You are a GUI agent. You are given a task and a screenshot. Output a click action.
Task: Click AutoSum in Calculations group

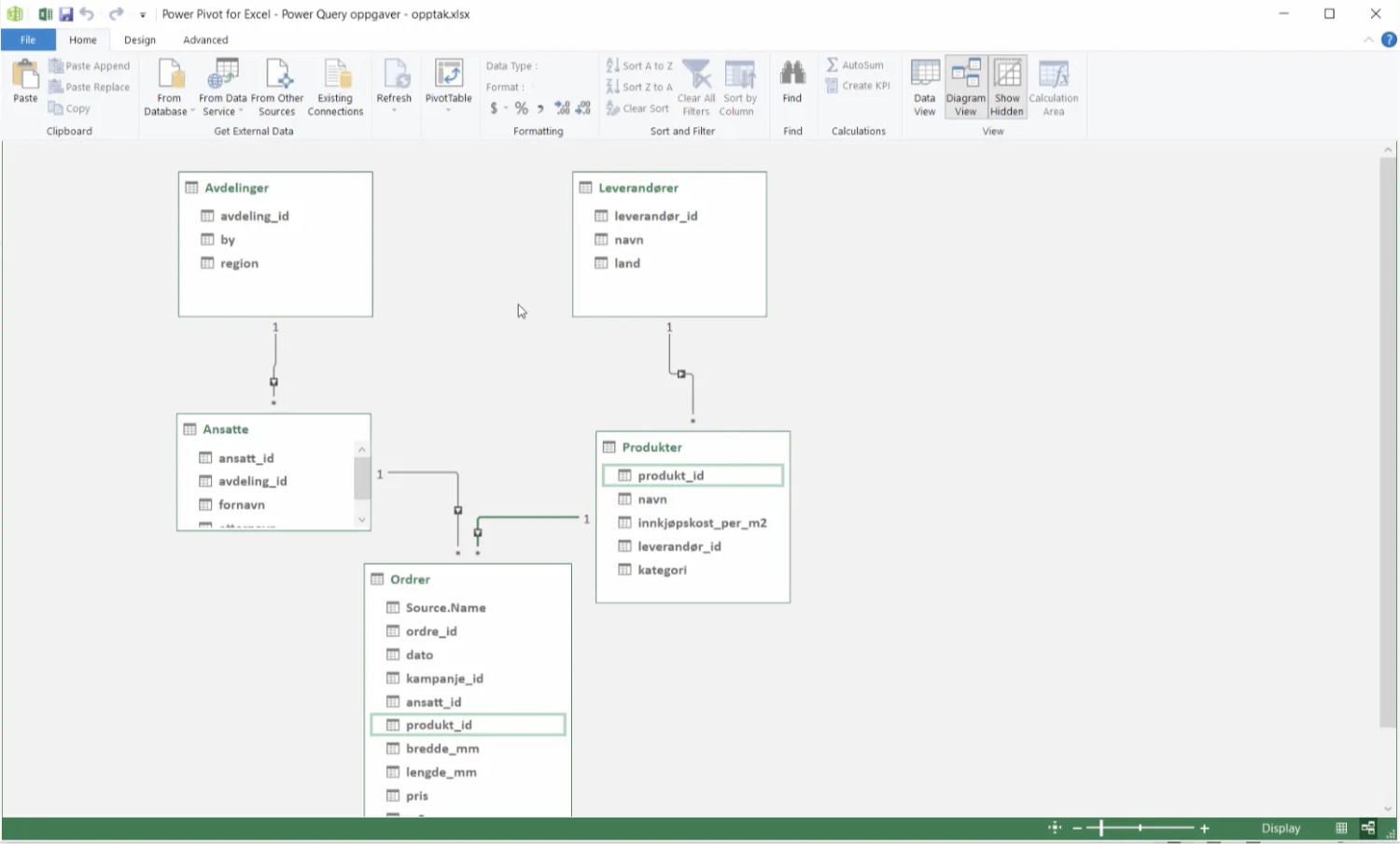point(855,65)
